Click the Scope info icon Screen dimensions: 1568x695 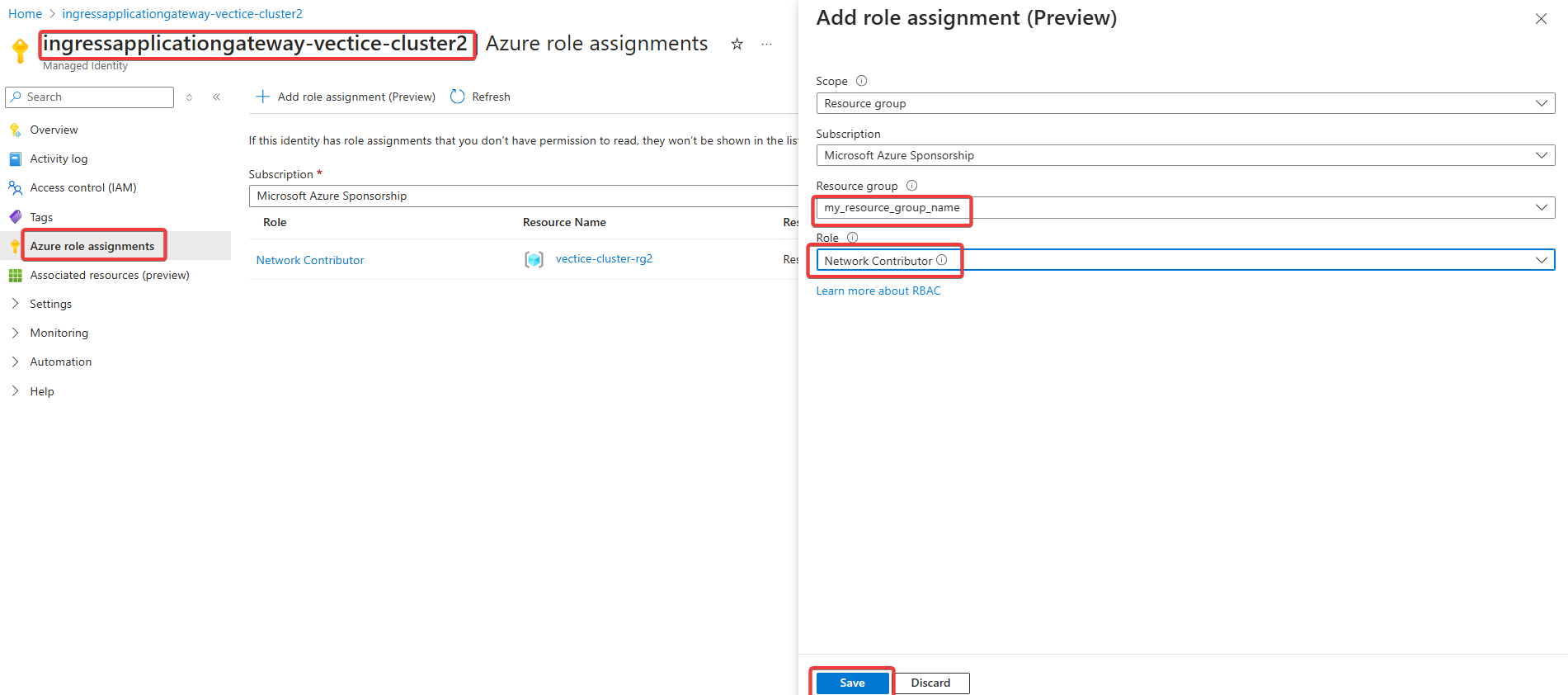point(861,81)
